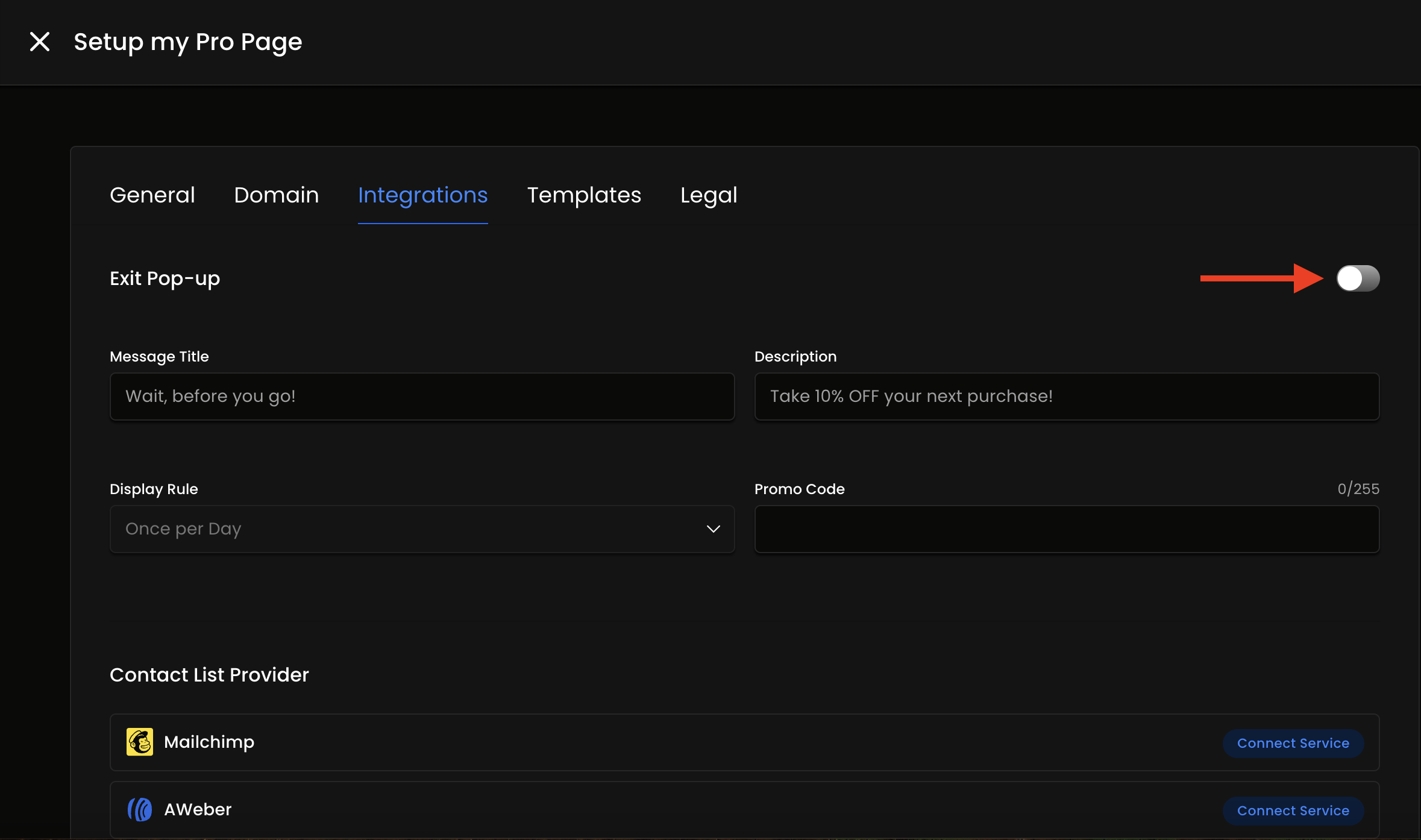Click the Exit Pop-up section heading
The image size is (1421, 840).
point(165,278)
